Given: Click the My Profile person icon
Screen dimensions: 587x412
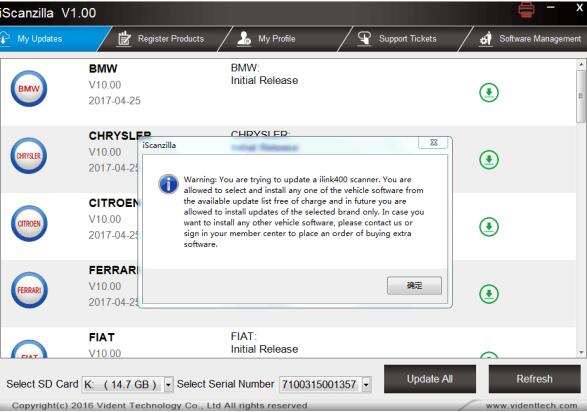Looking at the screenshot, I should (244, 39).
